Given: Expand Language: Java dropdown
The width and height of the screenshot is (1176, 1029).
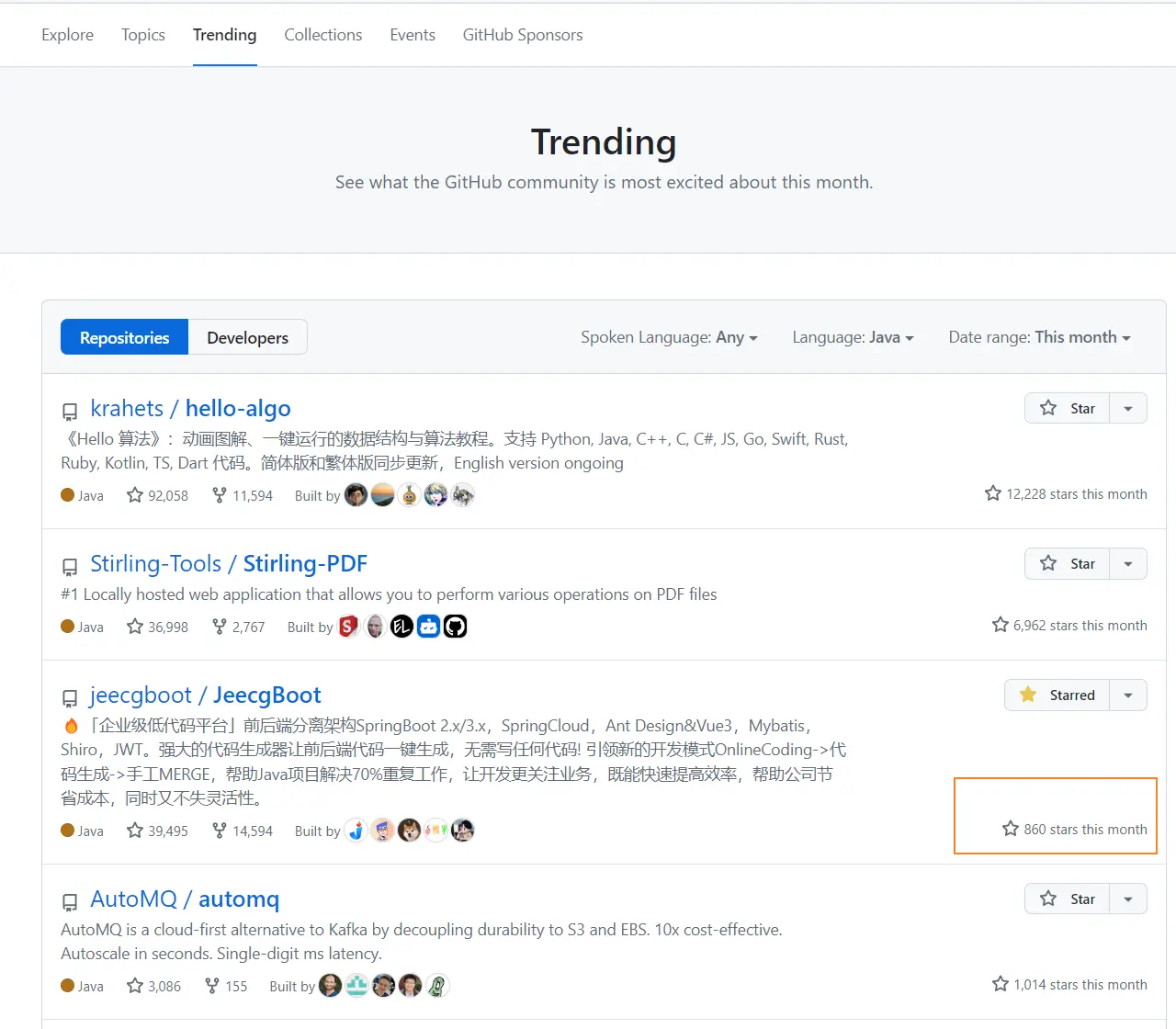Looking at the screenshot, I should pyautogui.click(x=853, y=337).
